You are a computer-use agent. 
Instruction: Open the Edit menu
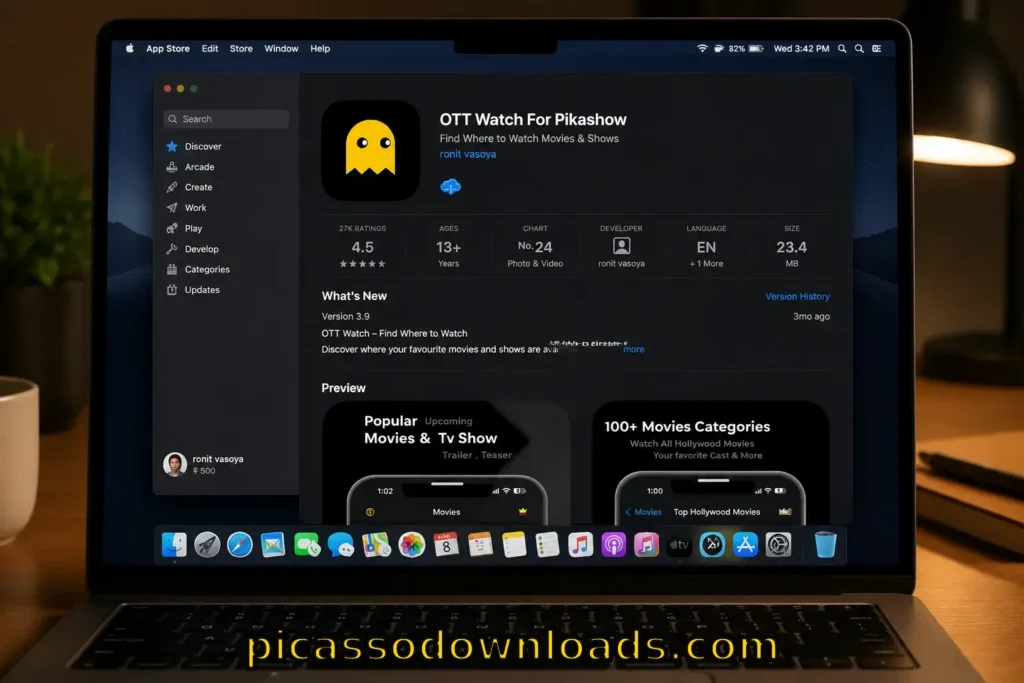pos(210,48)
